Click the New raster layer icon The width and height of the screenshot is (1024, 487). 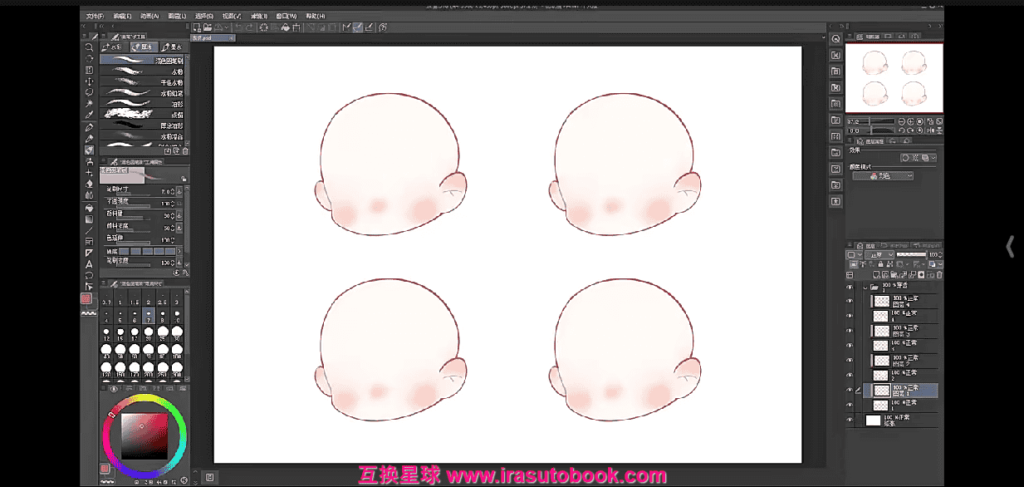click(877, 274)
